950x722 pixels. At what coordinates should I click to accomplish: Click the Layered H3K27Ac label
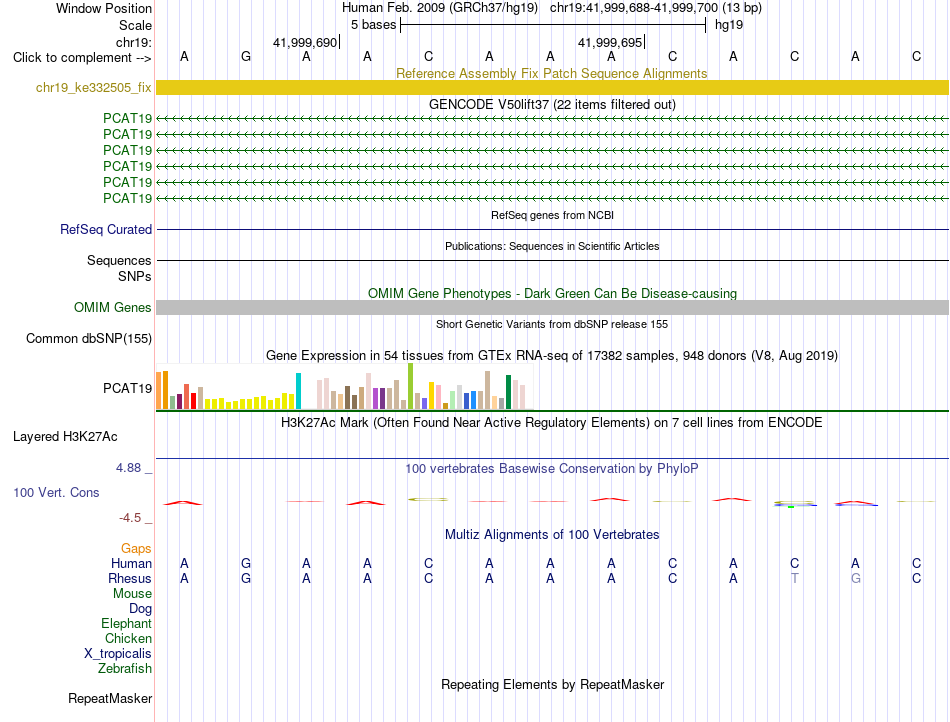(65, 437)
